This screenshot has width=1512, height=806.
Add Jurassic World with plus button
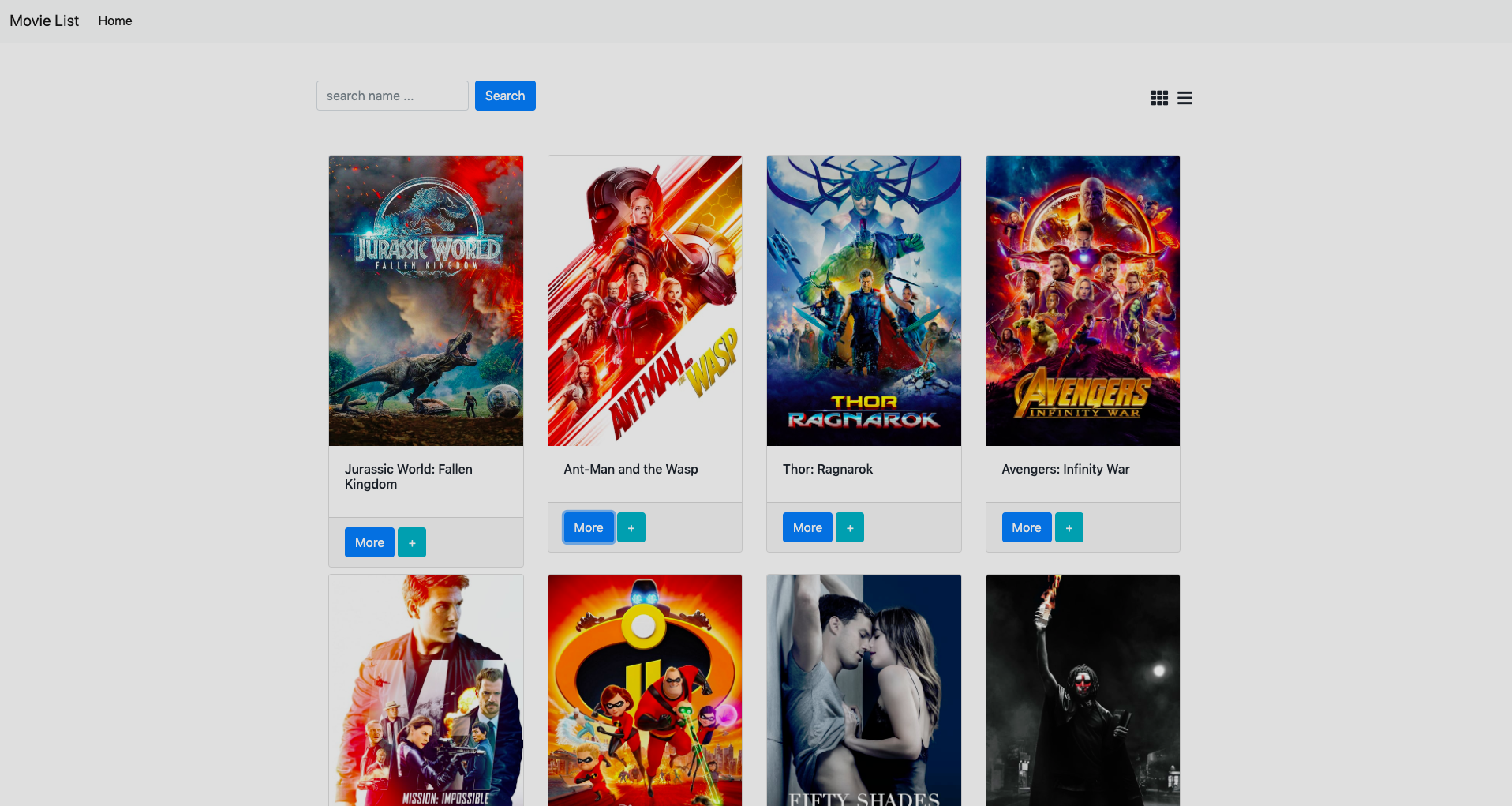point(412,542)
